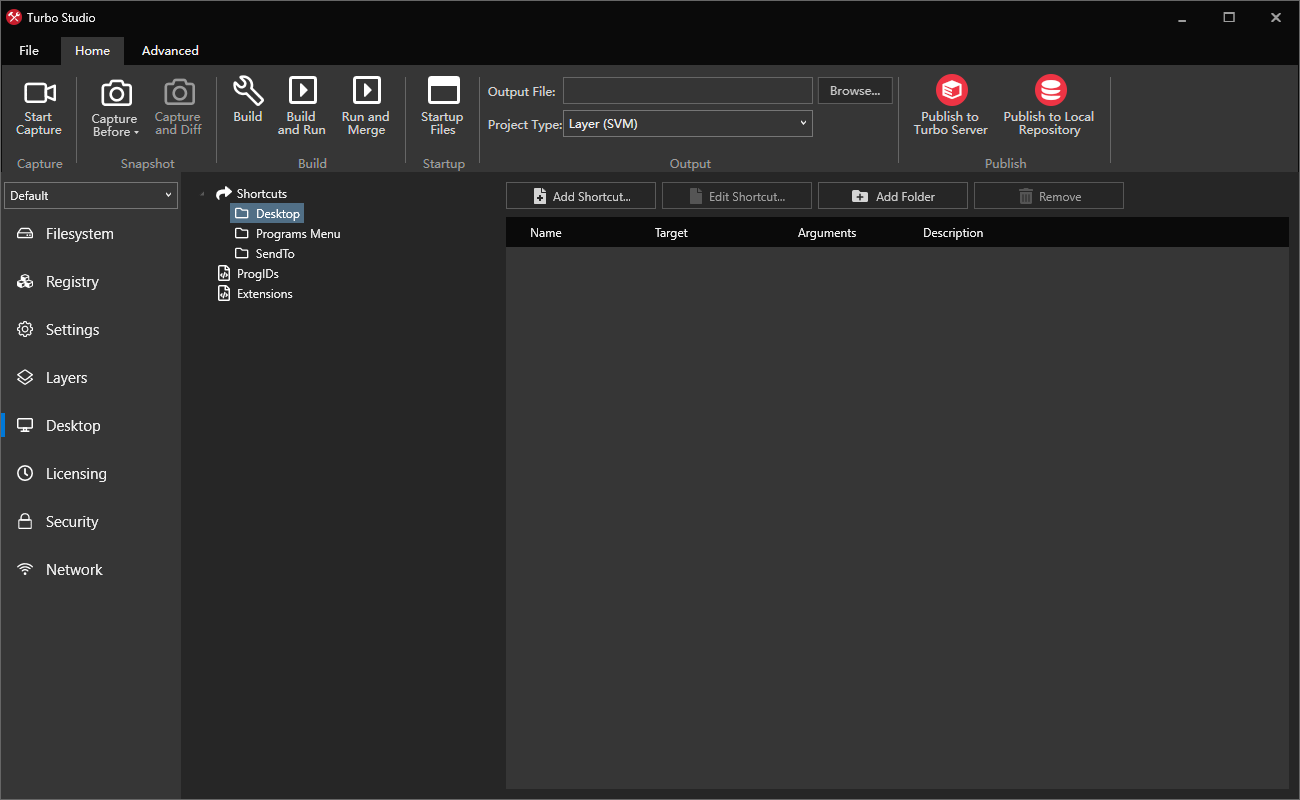
Task: Click the Add Shortcut button
Action: 580,195
